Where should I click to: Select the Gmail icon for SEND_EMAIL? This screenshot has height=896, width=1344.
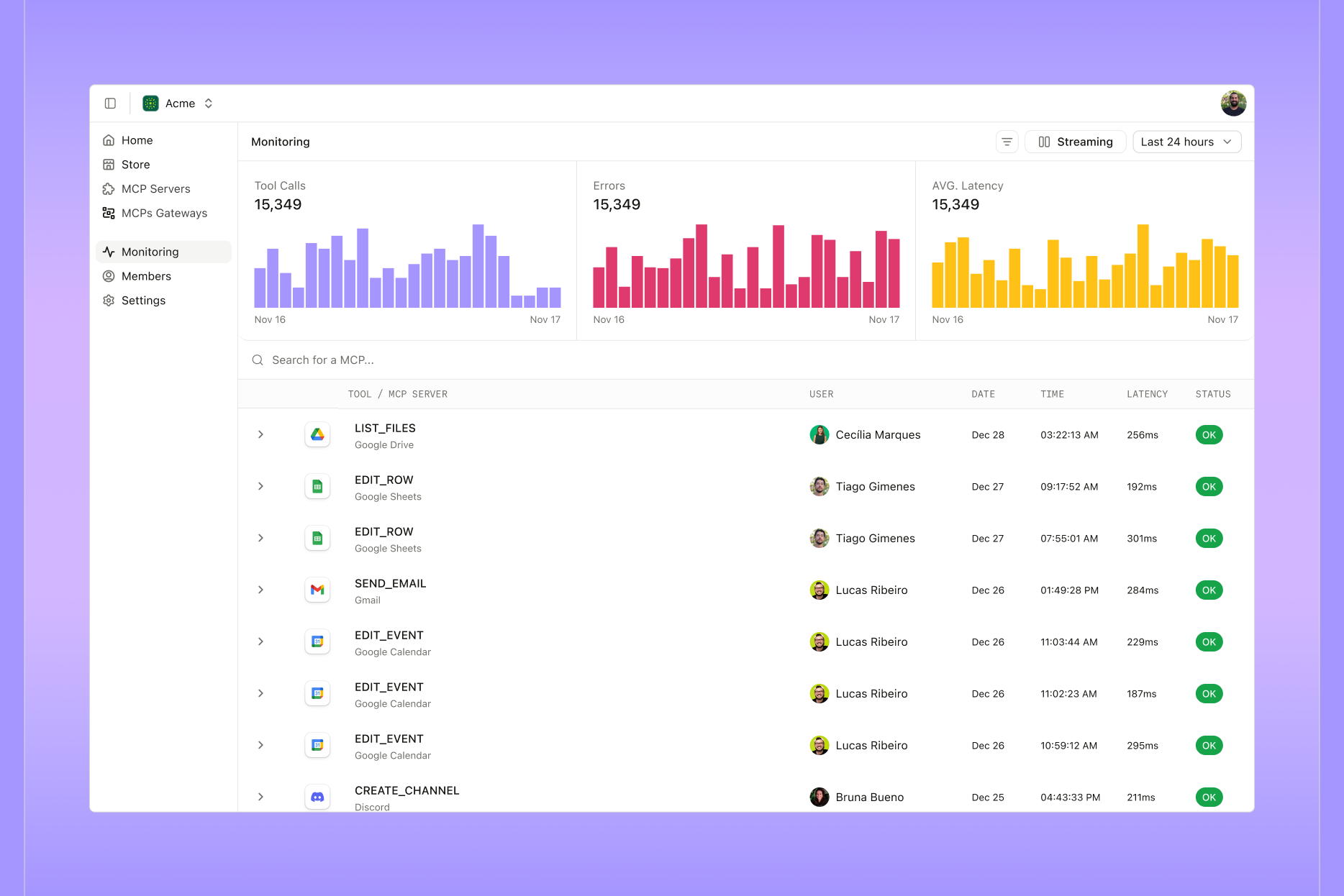[x=317, y=590]
